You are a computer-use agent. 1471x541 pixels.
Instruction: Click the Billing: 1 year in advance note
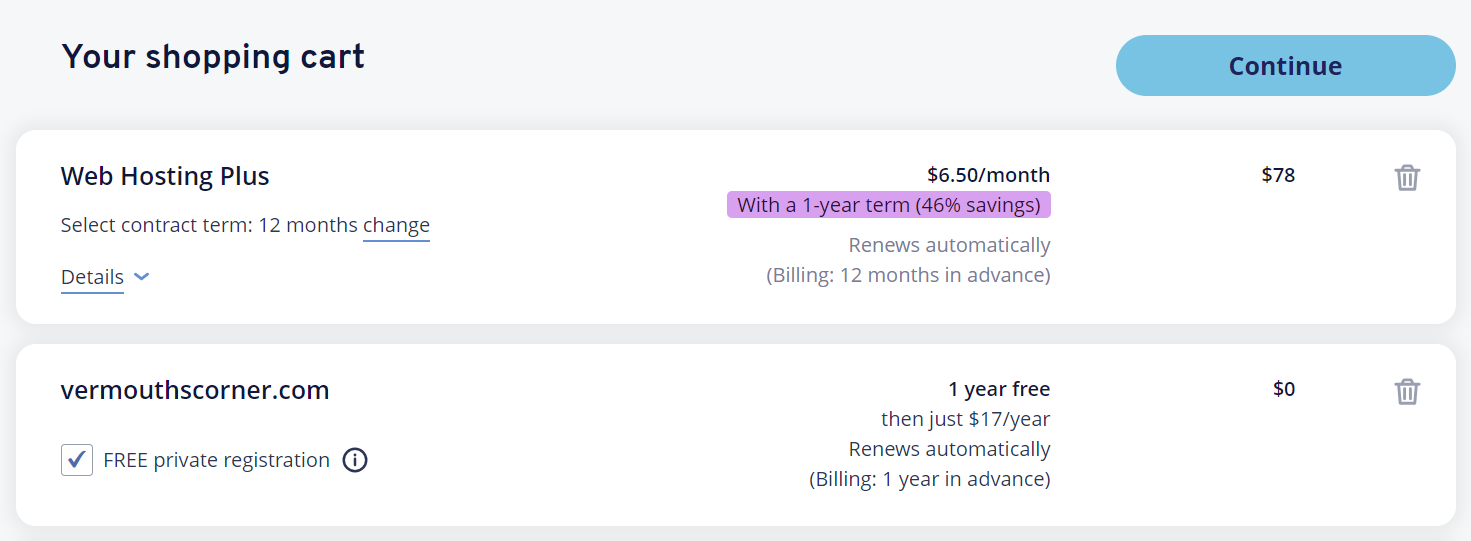[x=929, y=479]
